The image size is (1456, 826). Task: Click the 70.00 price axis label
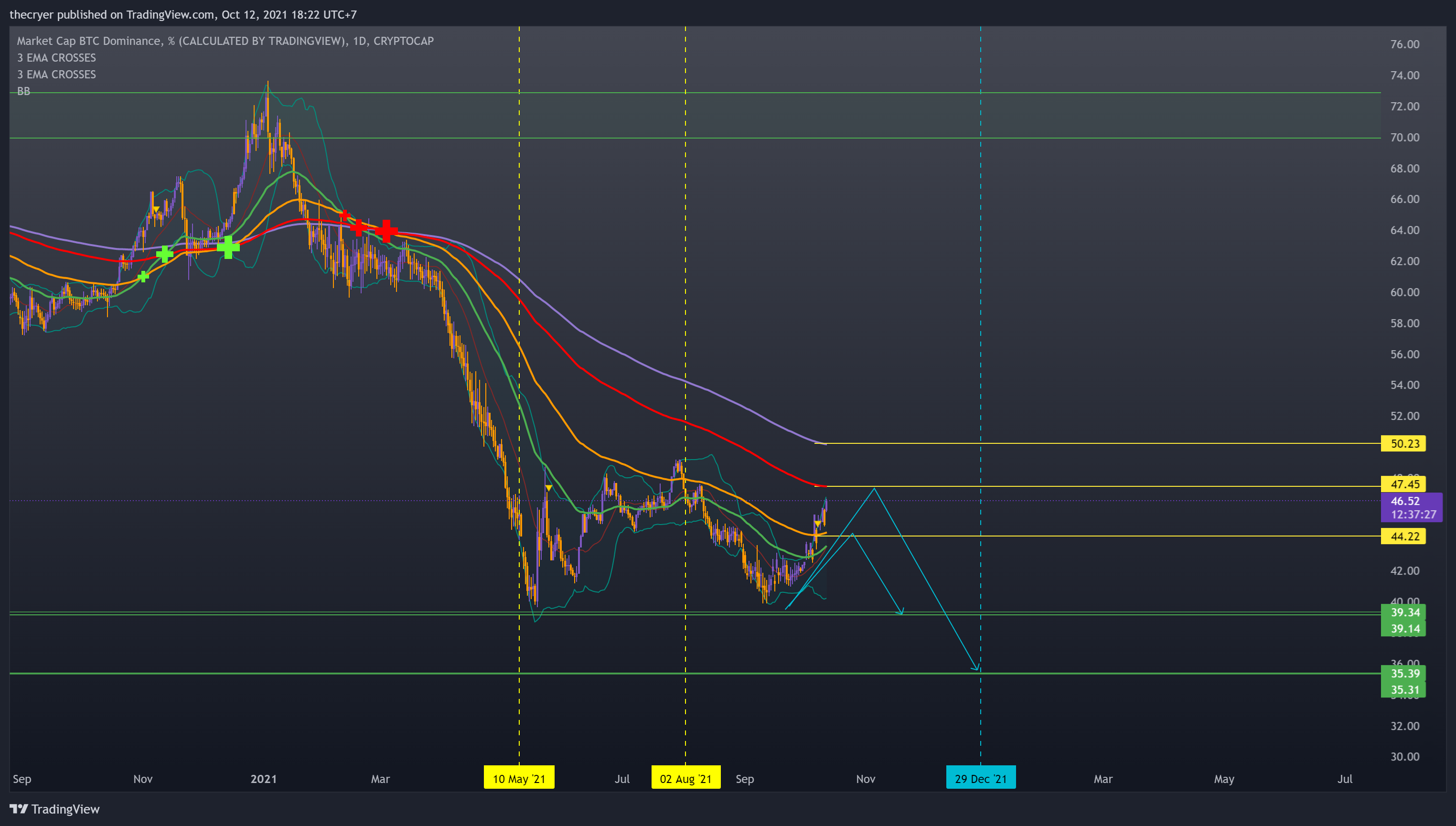tap(1404, 137)
